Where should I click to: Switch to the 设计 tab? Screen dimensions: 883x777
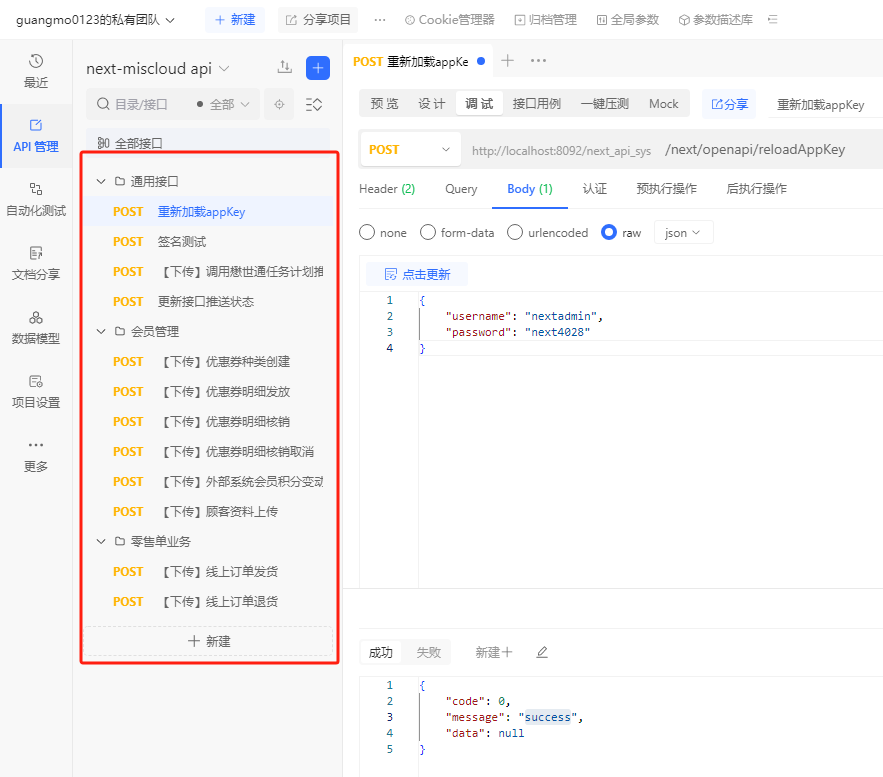[432, 104]
